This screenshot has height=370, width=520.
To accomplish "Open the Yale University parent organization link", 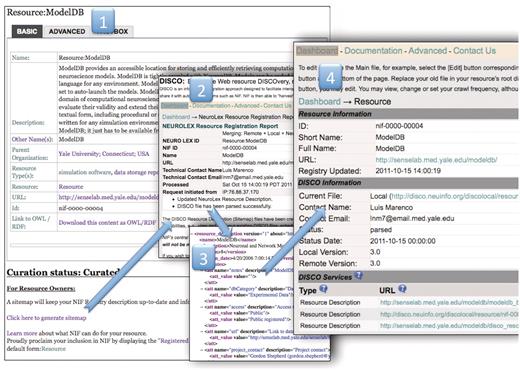I will click(x=104, y=154).
